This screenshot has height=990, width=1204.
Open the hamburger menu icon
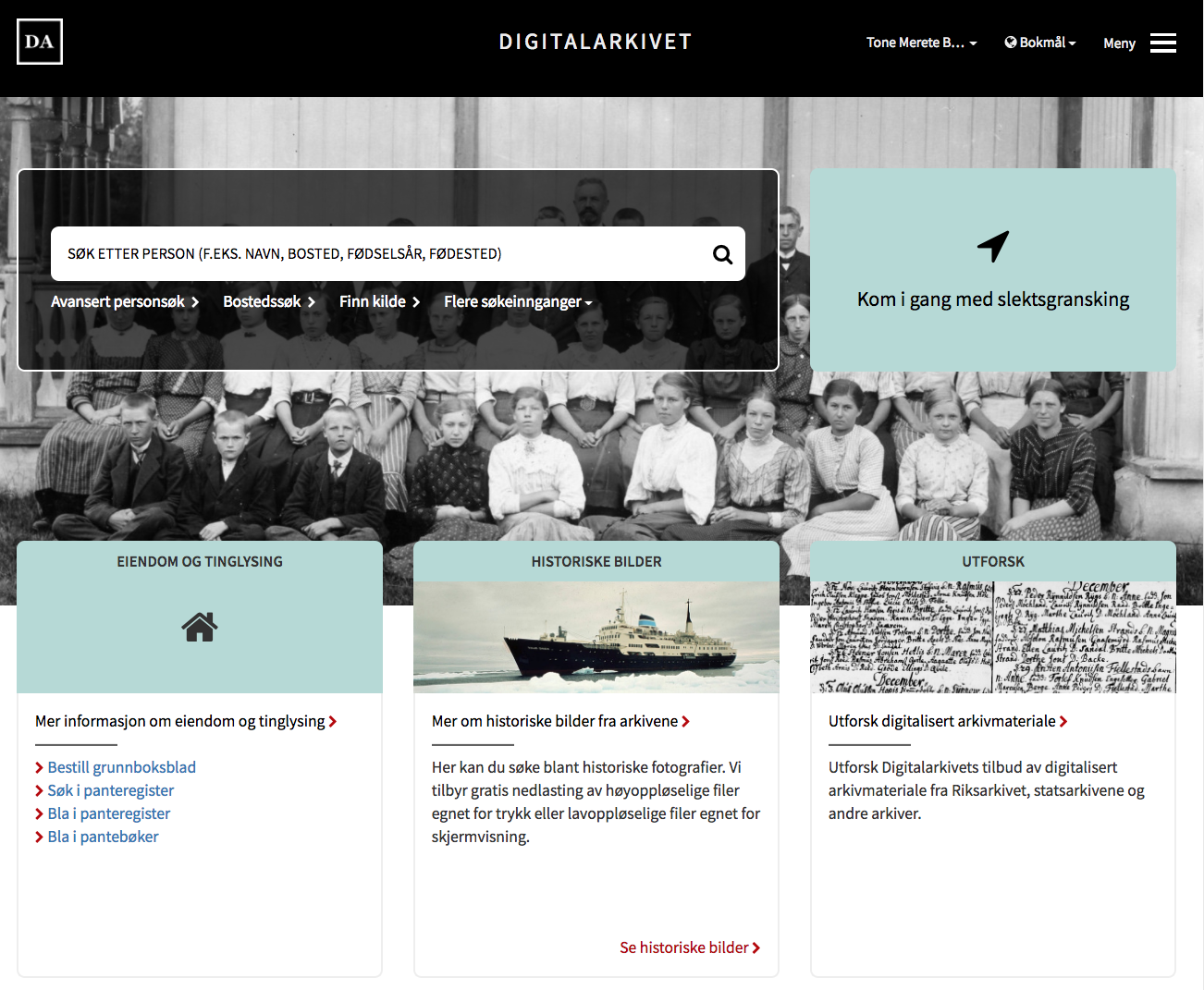pyautogui.click(x=1163, y=43)
